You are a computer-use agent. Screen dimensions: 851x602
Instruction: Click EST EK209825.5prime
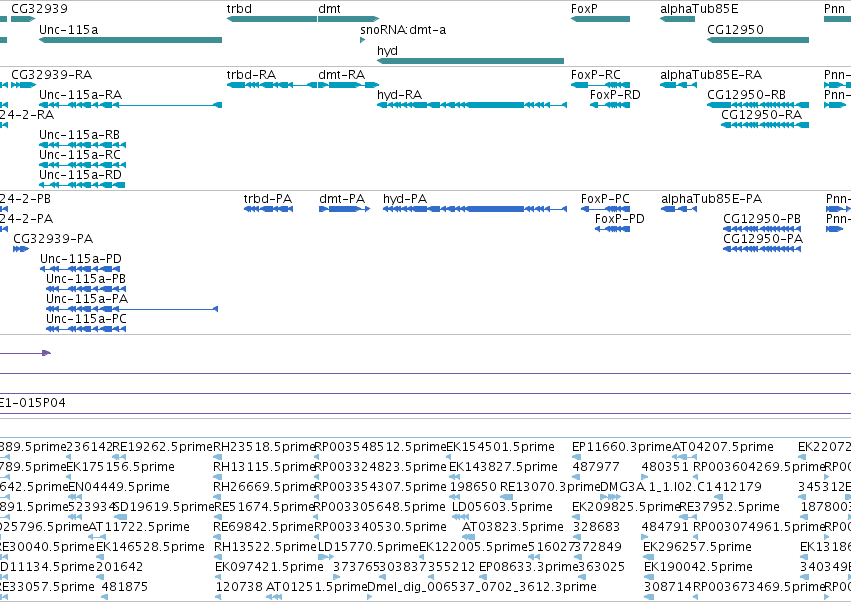(x=626, y=507)
